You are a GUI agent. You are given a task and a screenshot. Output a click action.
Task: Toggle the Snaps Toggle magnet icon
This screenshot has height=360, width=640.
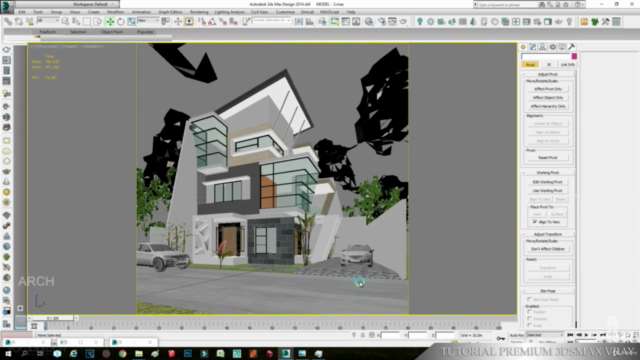pos(202,22)
